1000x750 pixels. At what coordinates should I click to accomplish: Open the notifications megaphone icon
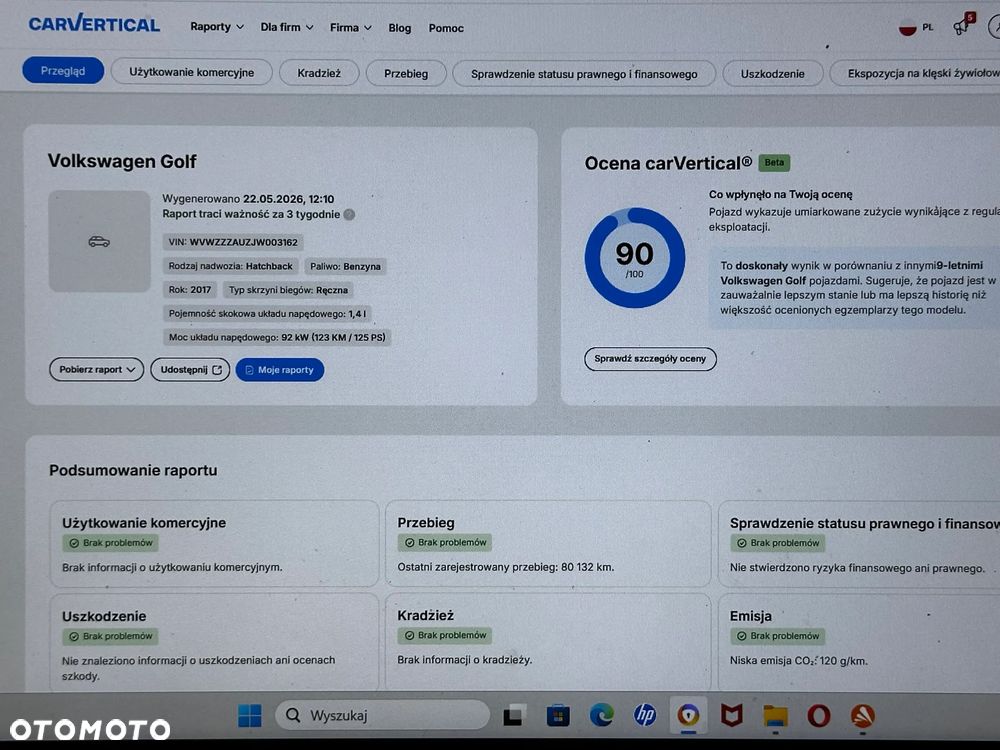(x=962, y=26)
